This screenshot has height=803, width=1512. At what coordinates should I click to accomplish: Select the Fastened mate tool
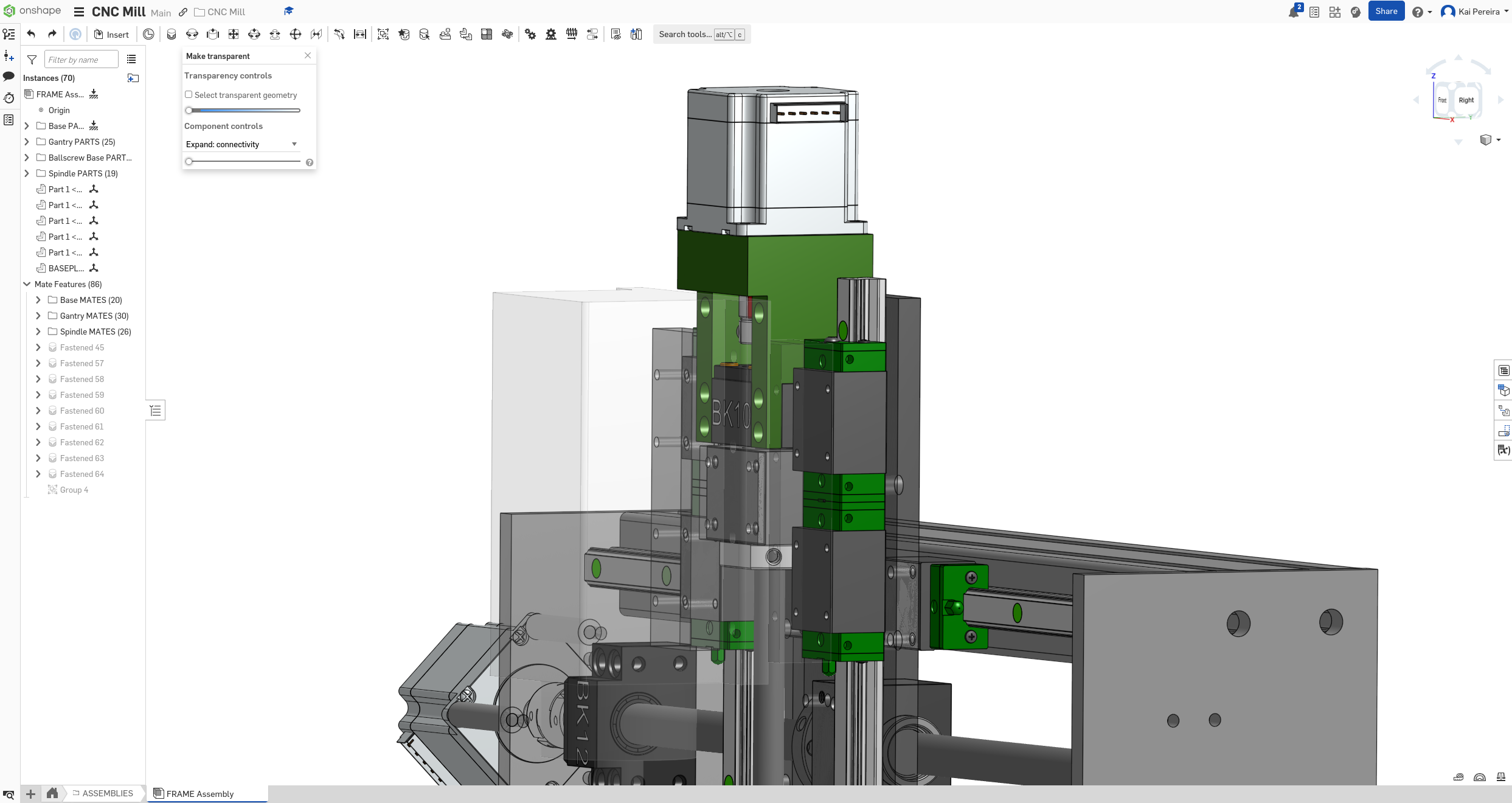[x=172, y=35]
